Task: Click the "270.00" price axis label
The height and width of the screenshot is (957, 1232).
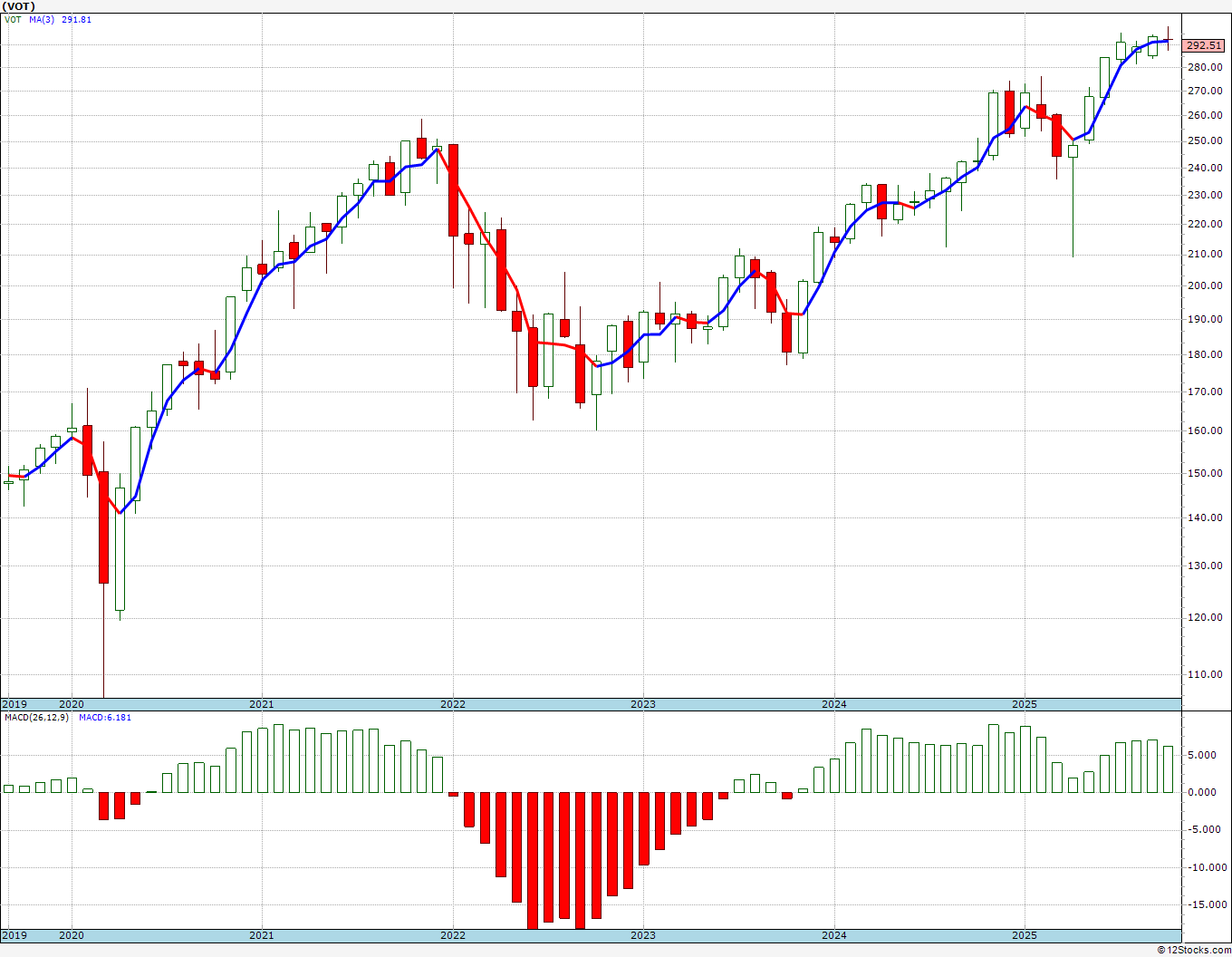Action: 1204,92
